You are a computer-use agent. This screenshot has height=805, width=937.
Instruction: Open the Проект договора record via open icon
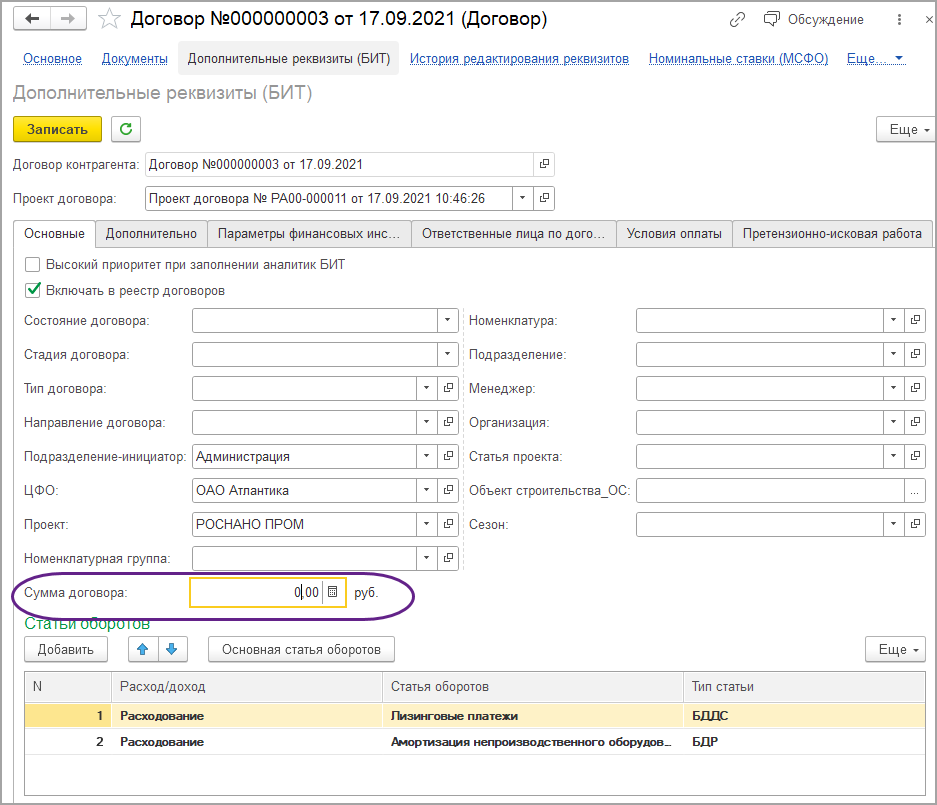click(x=544, y=198)
